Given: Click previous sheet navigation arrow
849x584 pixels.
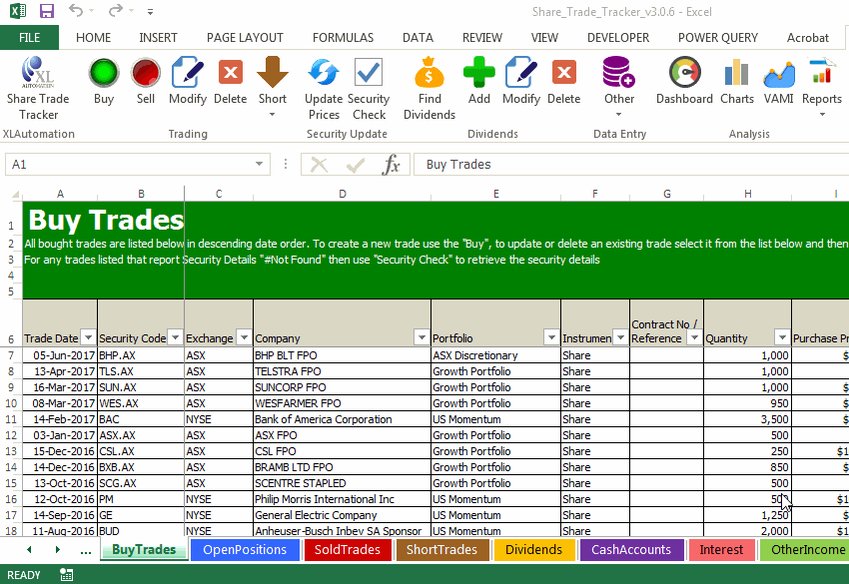Looking at the screenshot, I should pyautogui.click(x=29, y=549).
